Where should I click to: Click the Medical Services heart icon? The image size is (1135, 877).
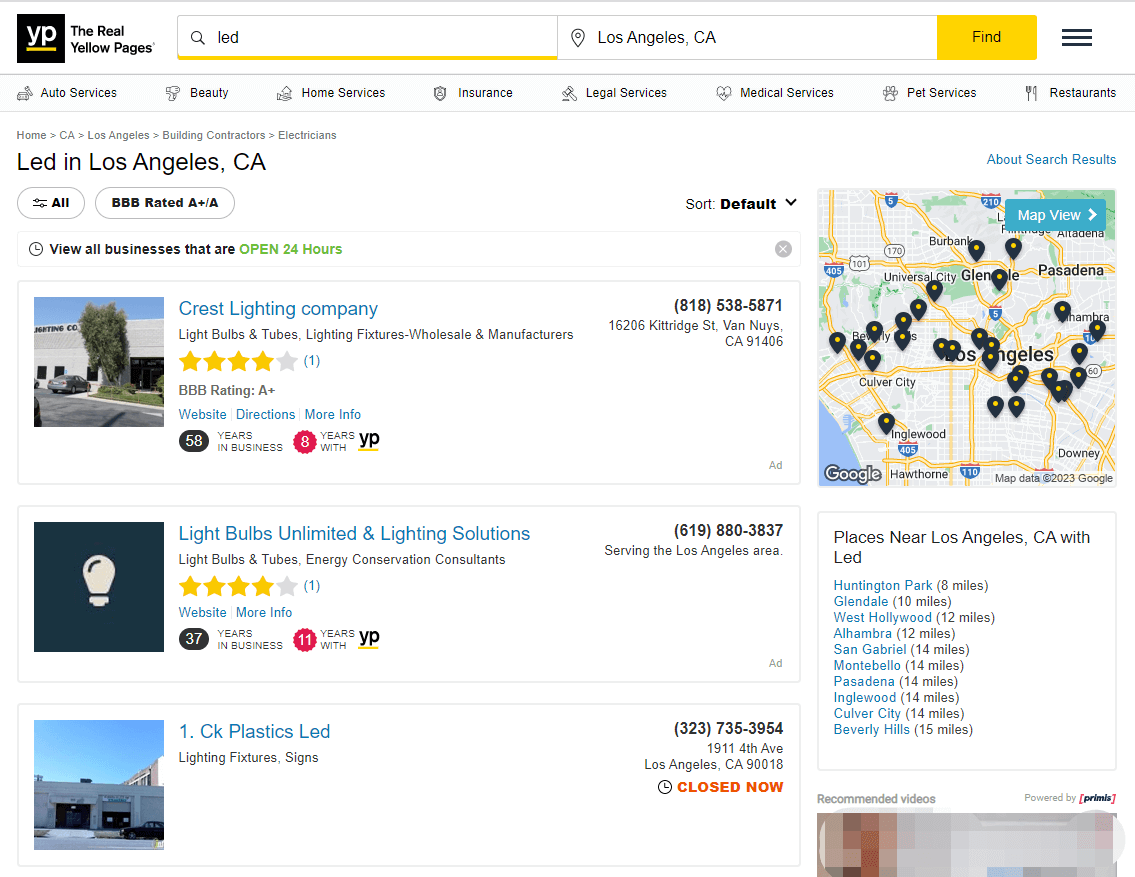coord(724,93)
